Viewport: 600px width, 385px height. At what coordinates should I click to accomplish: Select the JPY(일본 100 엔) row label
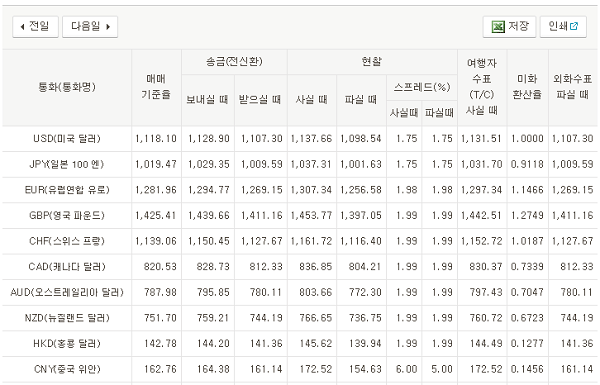[67, 164]
